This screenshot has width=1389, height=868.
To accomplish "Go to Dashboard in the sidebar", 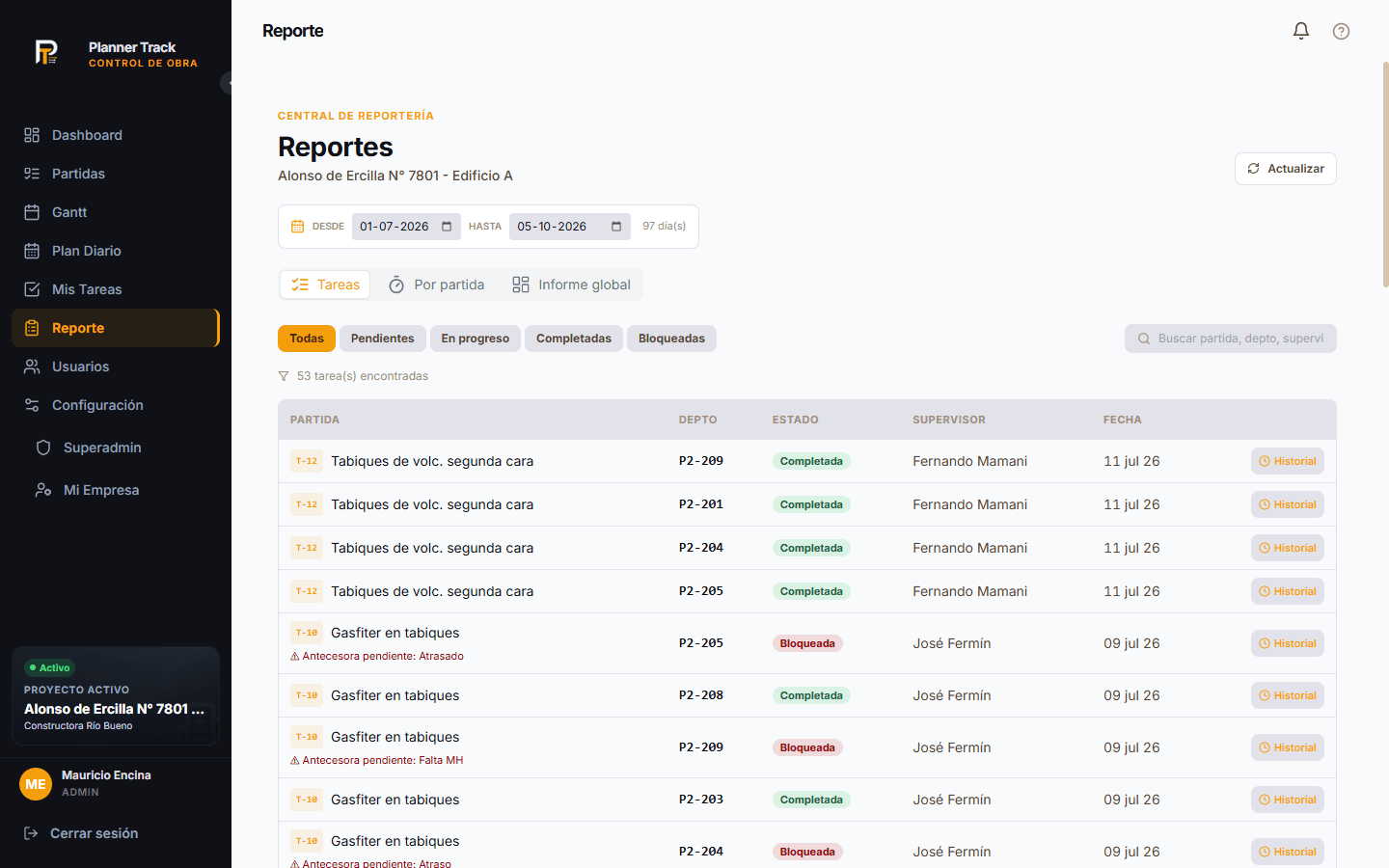I will pos(116,135).
